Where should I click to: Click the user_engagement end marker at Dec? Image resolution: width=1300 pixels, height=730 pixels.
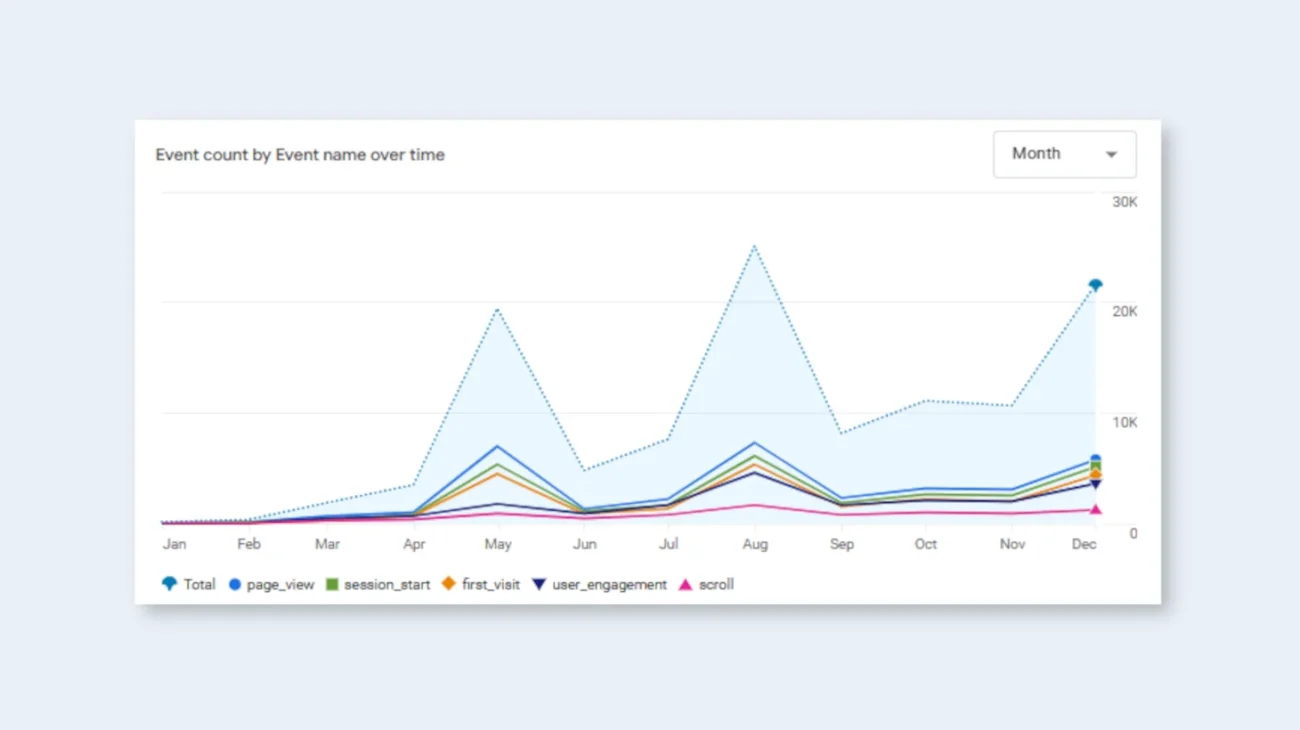(1095, 484)
